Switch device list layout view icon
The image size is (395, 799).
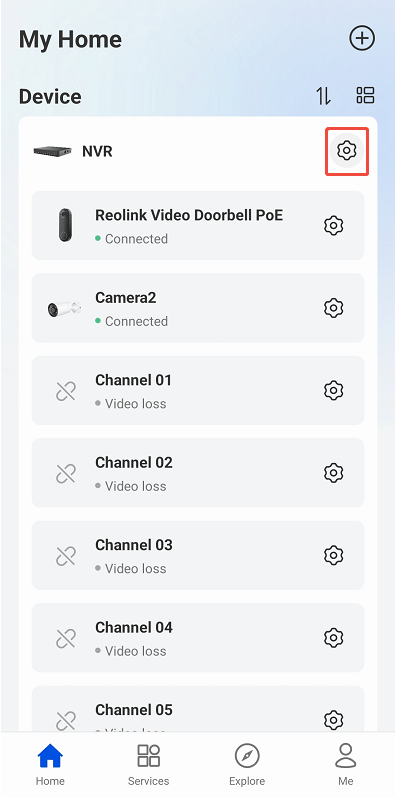tap(365, 95)
